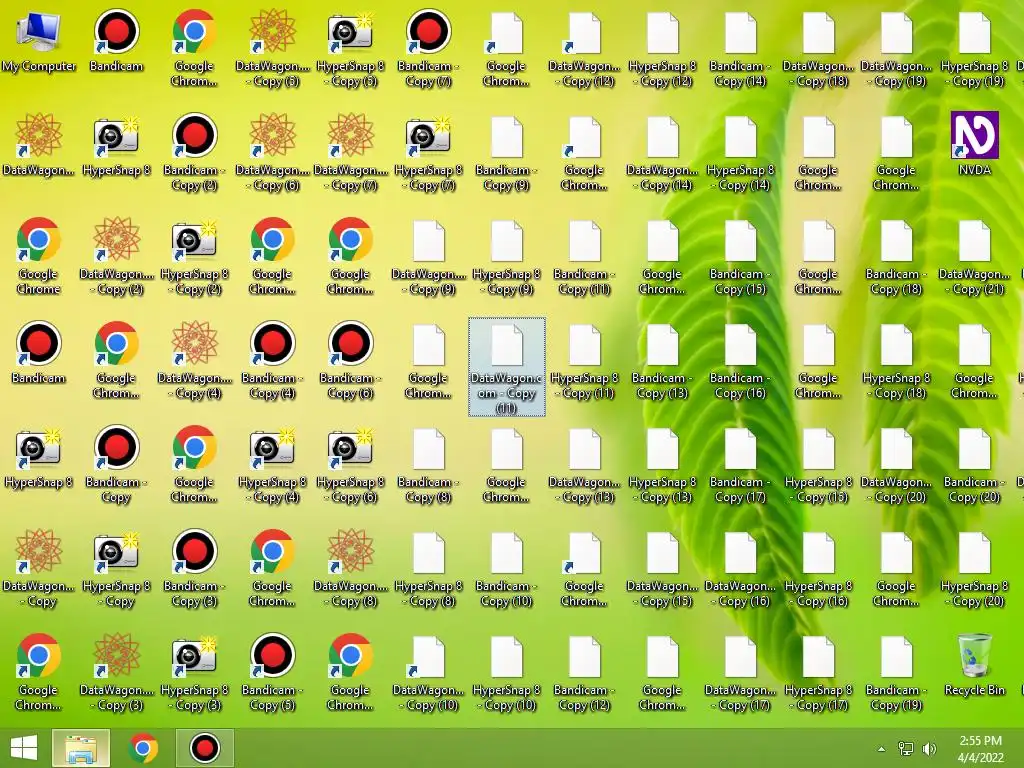Viewport: 1024px width, 768px height.
Task: Select HyperSnap 8 - Copy (14) file
Action: (x=740, y=153)
